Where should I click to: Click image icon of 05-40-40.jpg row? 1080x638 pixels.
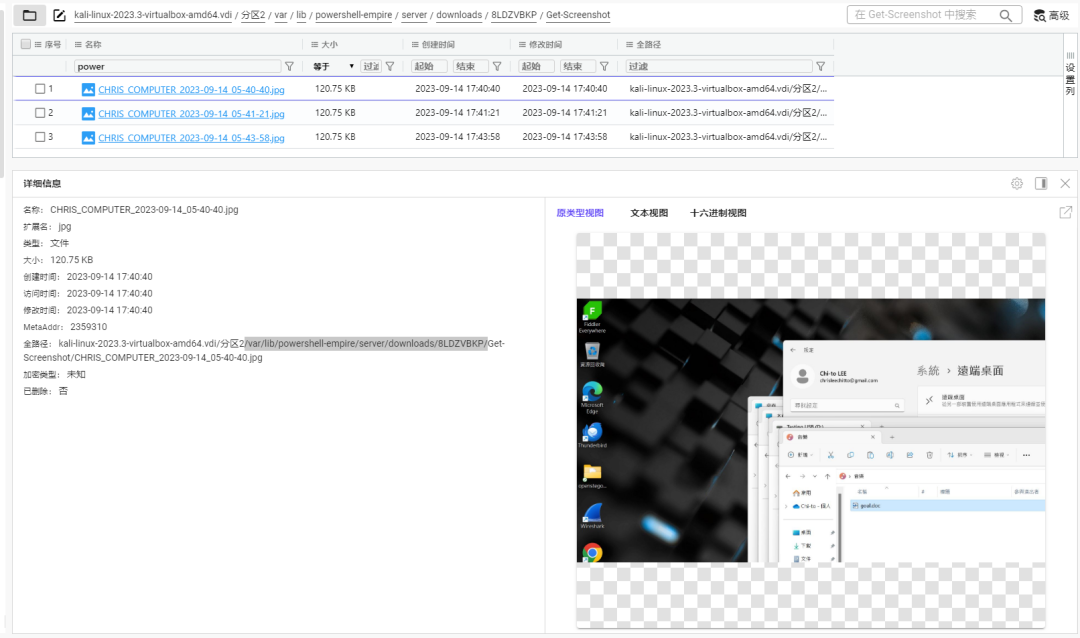click(88, 90)
